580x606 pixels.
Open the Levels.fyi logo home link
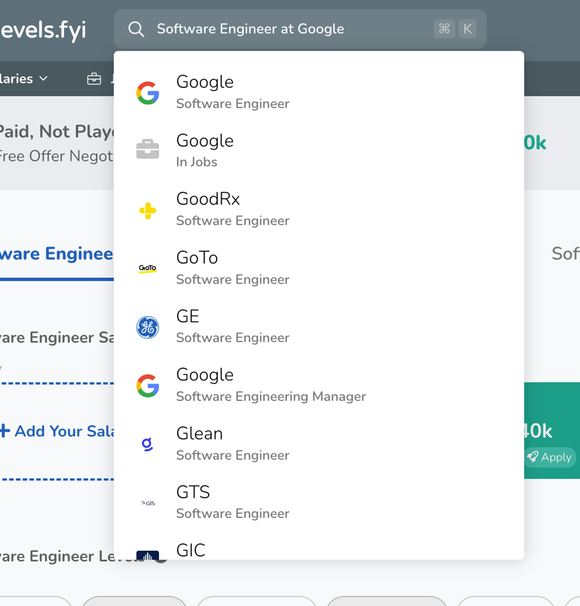[x=43, y=30]
